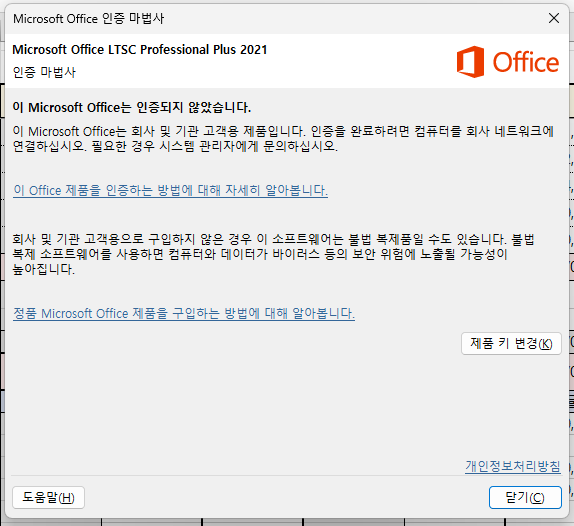The height and width of the screenshot is (526, 574).
Task: Click the 닫기(C) button
Action: (x=525, y=497)
